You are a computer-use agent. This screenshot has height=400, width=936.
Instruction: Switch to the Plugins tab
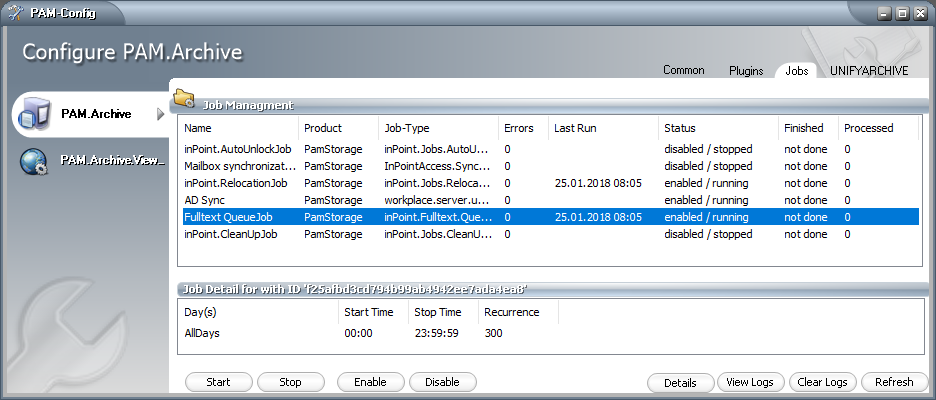tap(746, 71)
